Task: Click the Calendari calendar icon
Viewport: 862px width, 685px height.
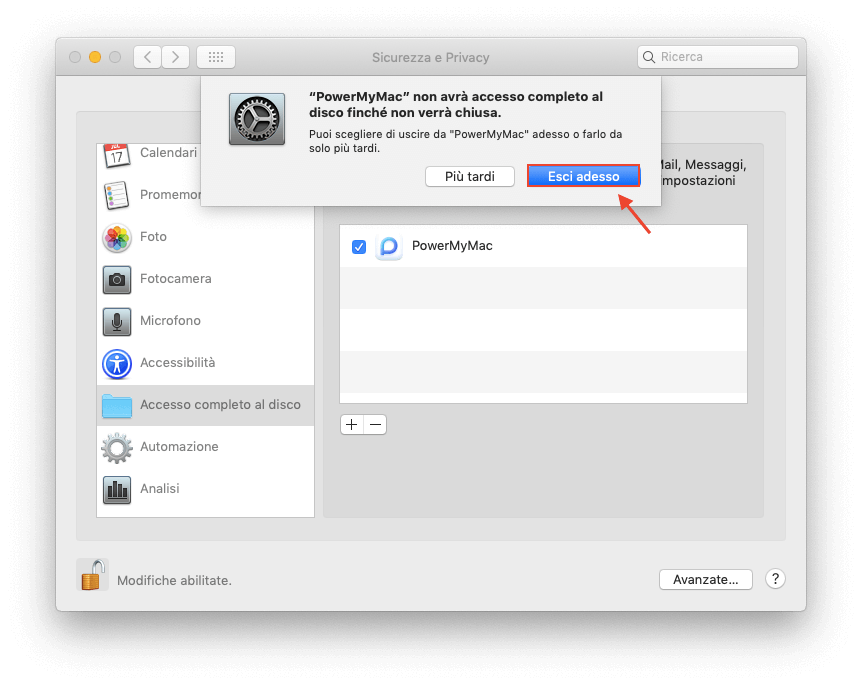Action: tap(117, 155)
